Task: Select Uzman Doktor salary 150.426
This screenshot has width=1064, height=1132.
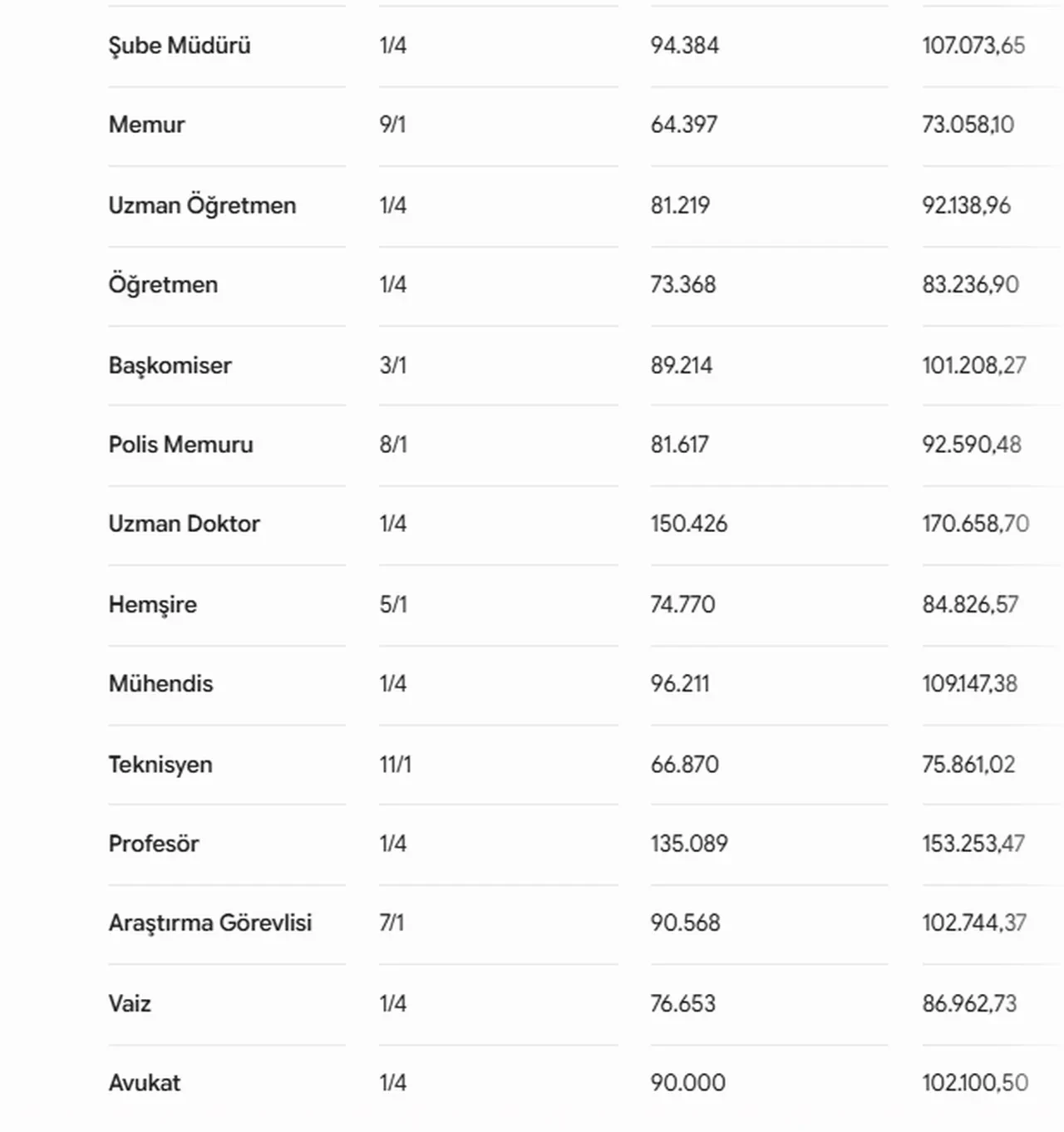Action: coord(689,524)
